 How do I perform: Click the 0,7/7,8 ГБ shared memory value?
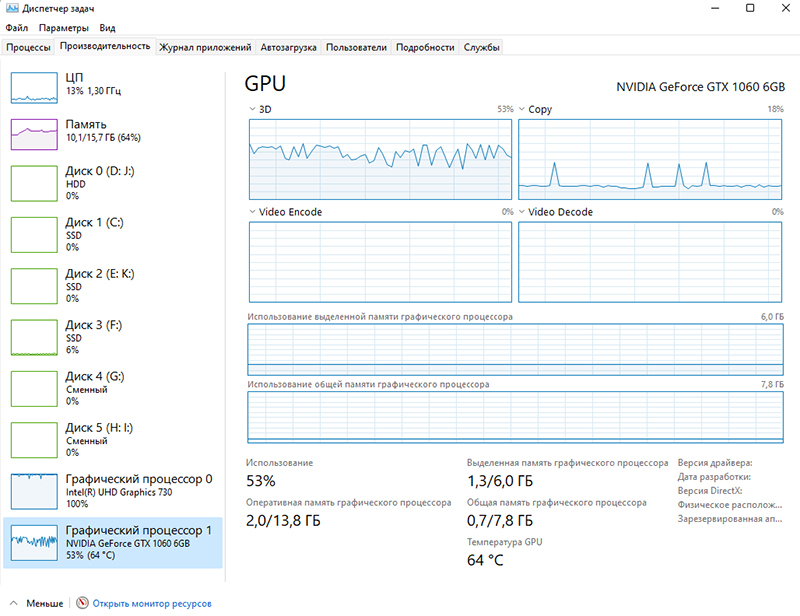pos(499,521)
